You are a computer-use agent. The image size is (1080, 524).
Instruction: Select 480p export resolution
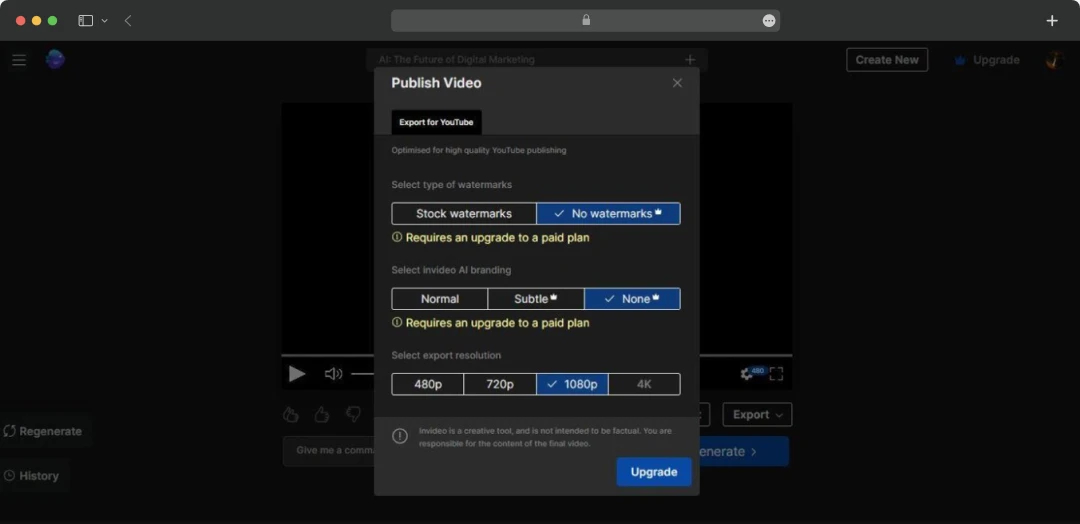(x=428, y=384)
